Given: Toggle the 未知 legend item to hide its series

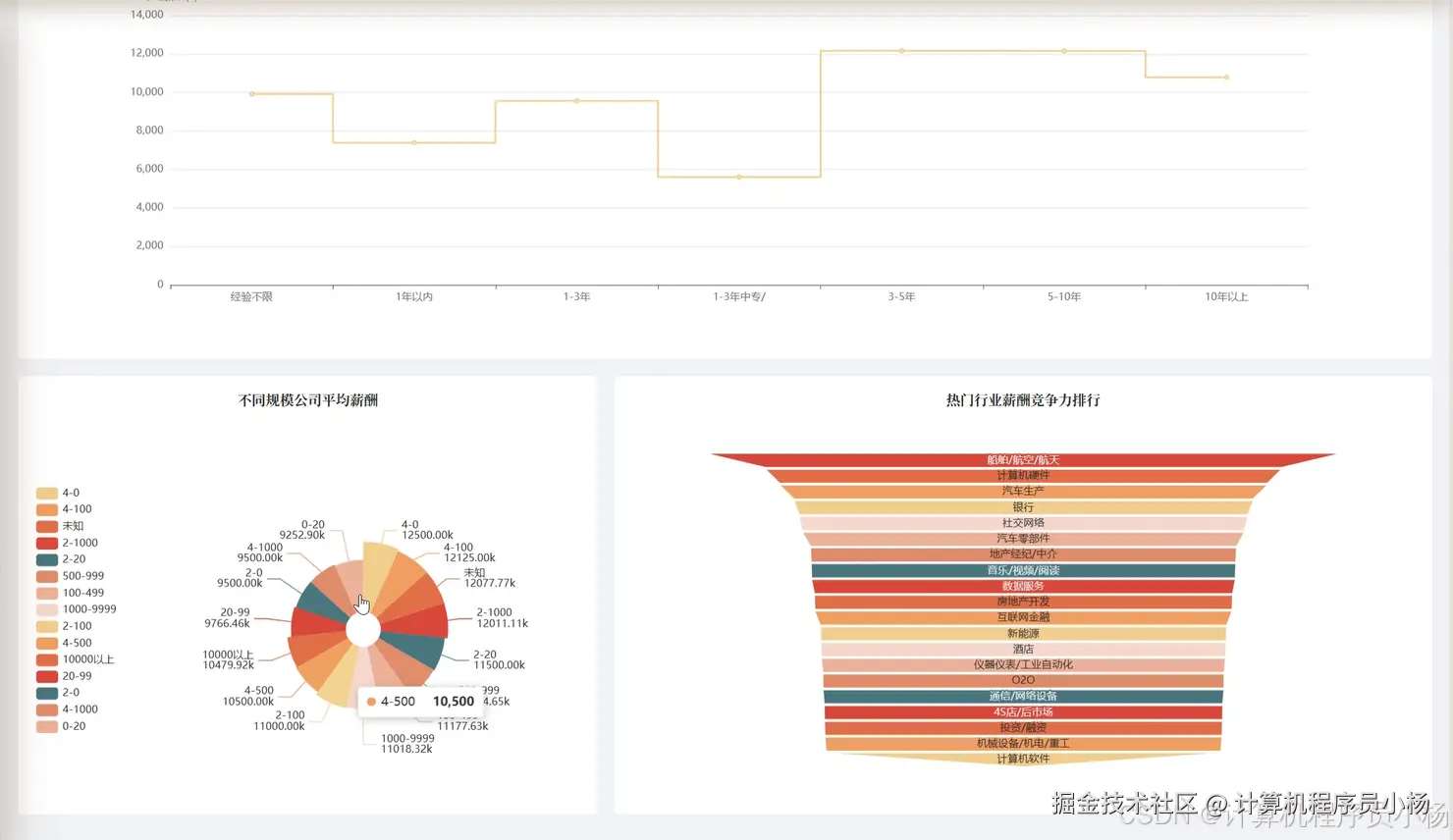Looking at the screenshot, I should [44, 525].
